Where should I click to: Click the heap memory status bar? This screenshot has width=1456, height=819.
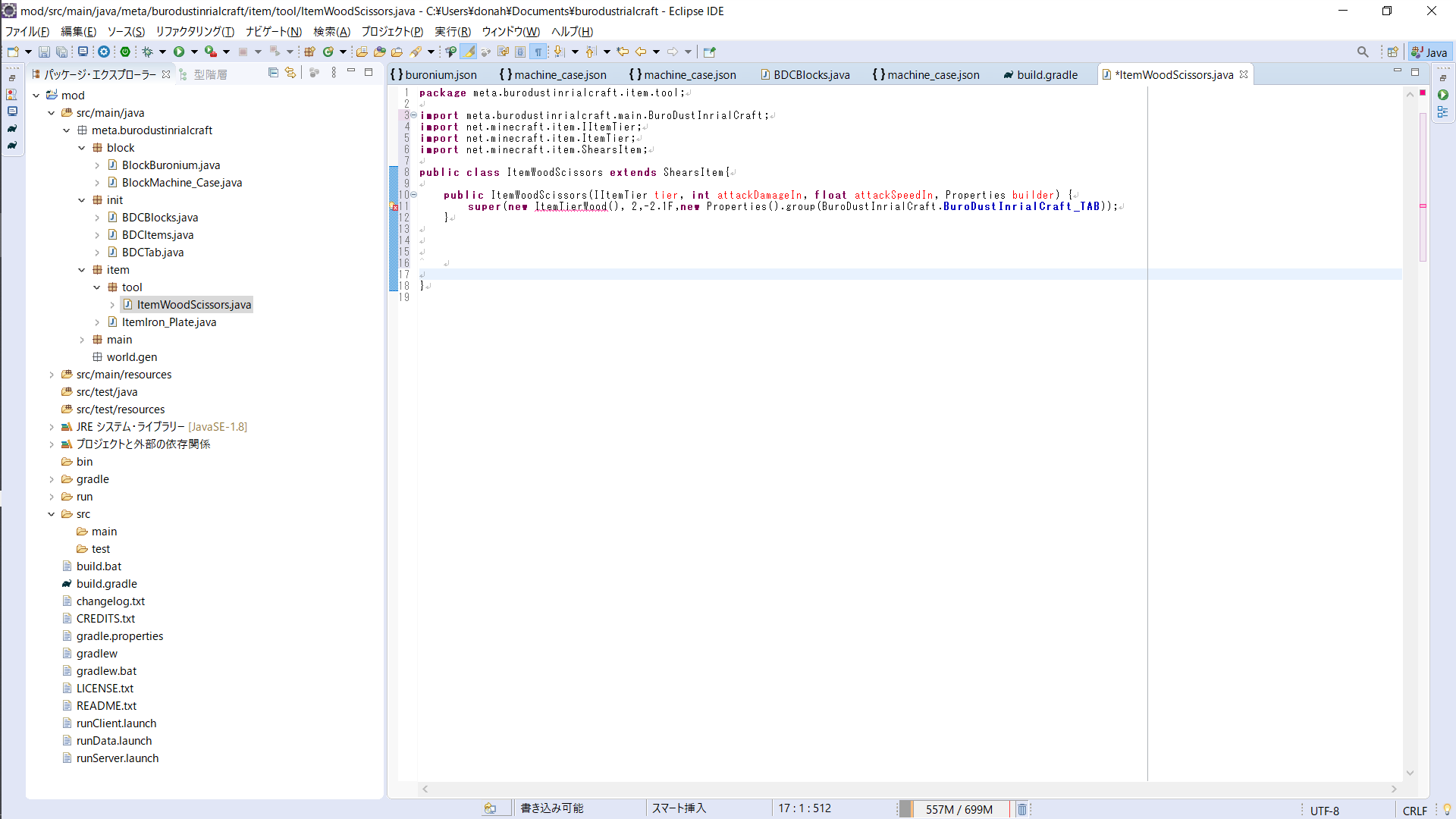coord(959,809)
